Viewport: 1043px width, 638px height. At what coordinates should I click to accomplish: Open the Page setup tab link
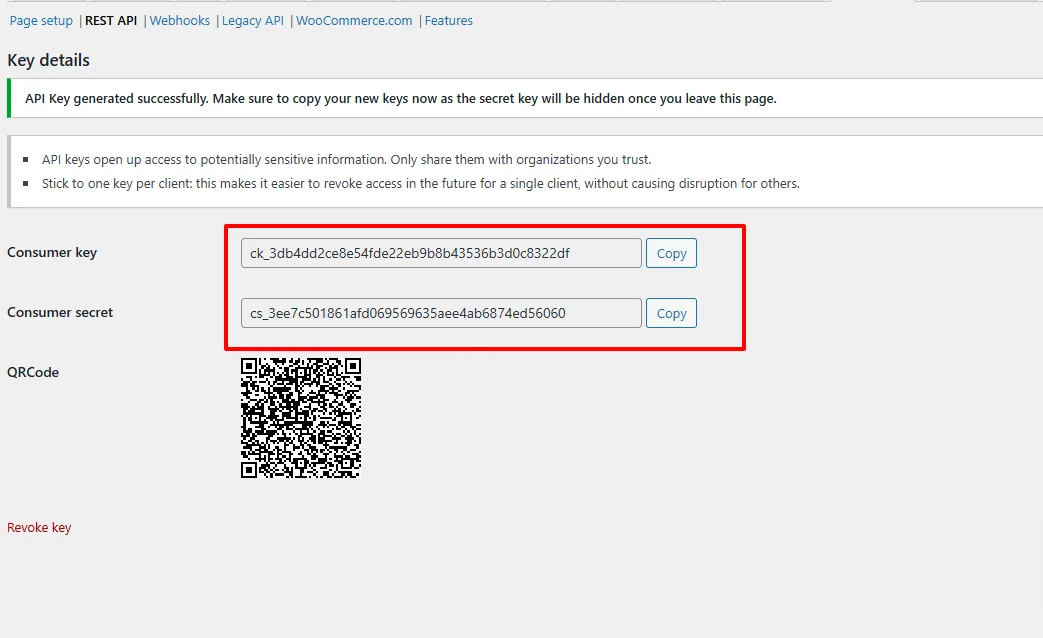41,21
